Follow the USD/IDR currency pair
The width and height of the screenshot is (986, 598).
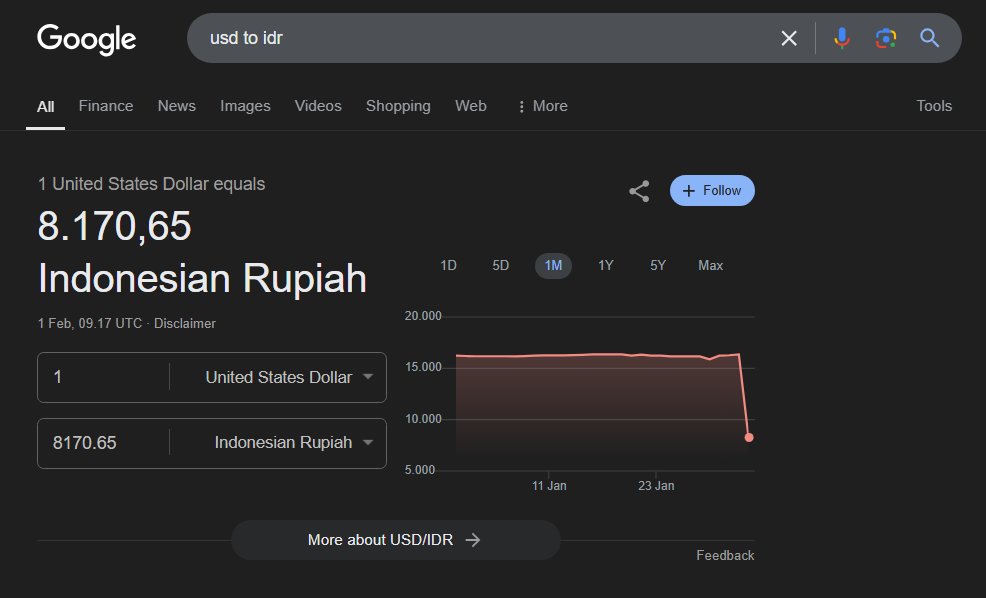[712, 191]
